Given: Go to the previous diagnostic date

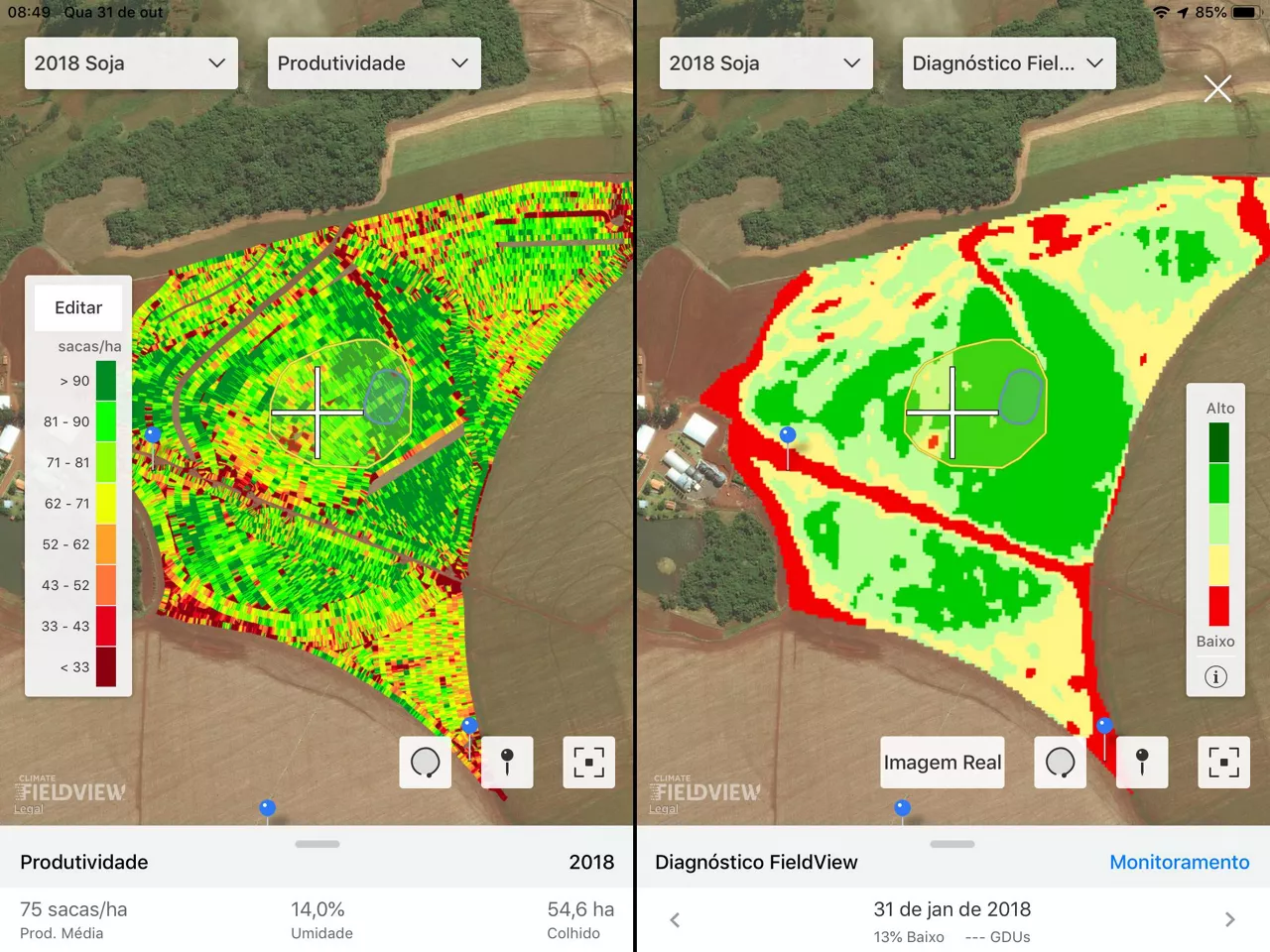Looking at the screenshot, I should [x=675, y=919].
